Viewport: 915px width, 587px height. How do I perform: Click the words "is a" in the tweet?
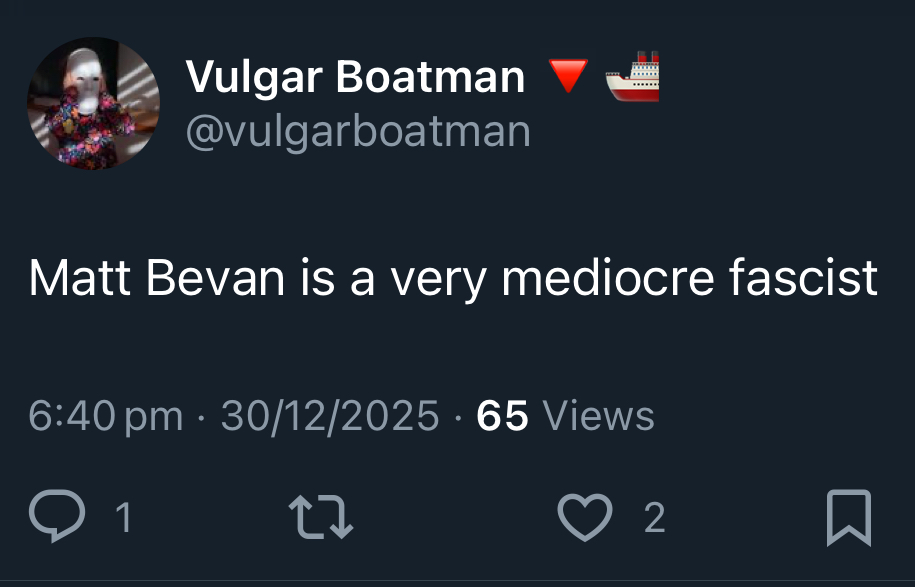337,277
